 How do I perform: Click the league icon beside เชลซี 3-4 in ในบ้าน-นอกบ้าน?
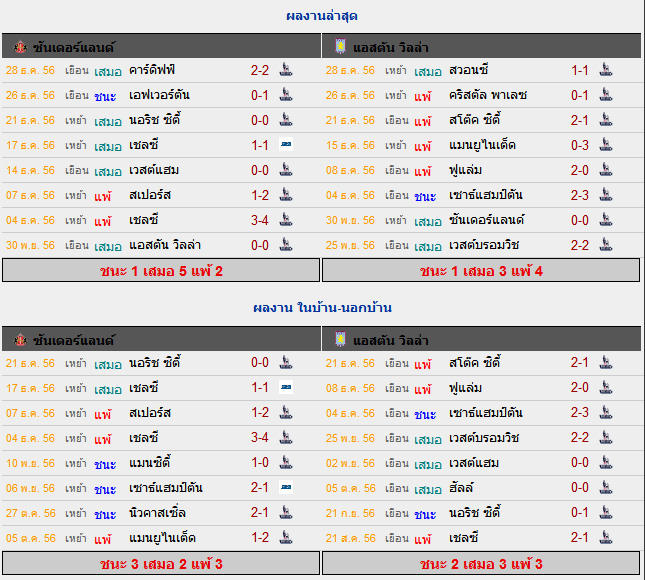click(x=286, y=438)
